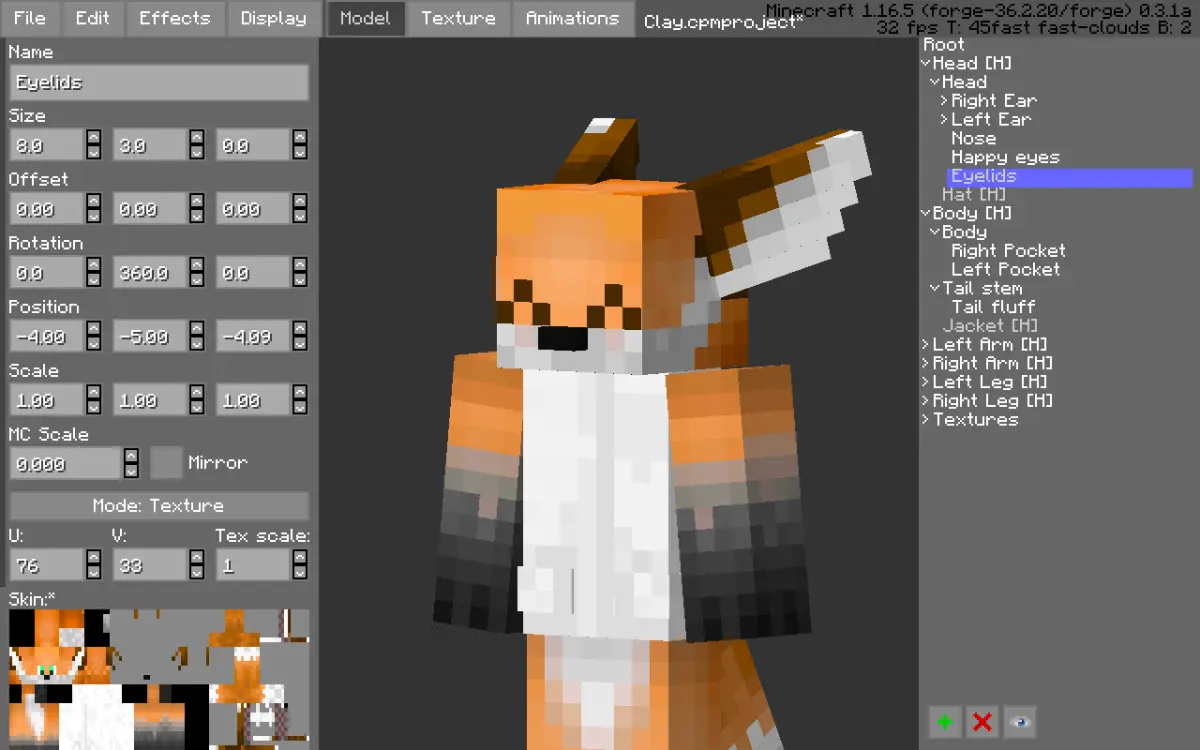Switch to the Texture tab
The width and height of the screenshot is (1200, 750).
coord(458,18)
